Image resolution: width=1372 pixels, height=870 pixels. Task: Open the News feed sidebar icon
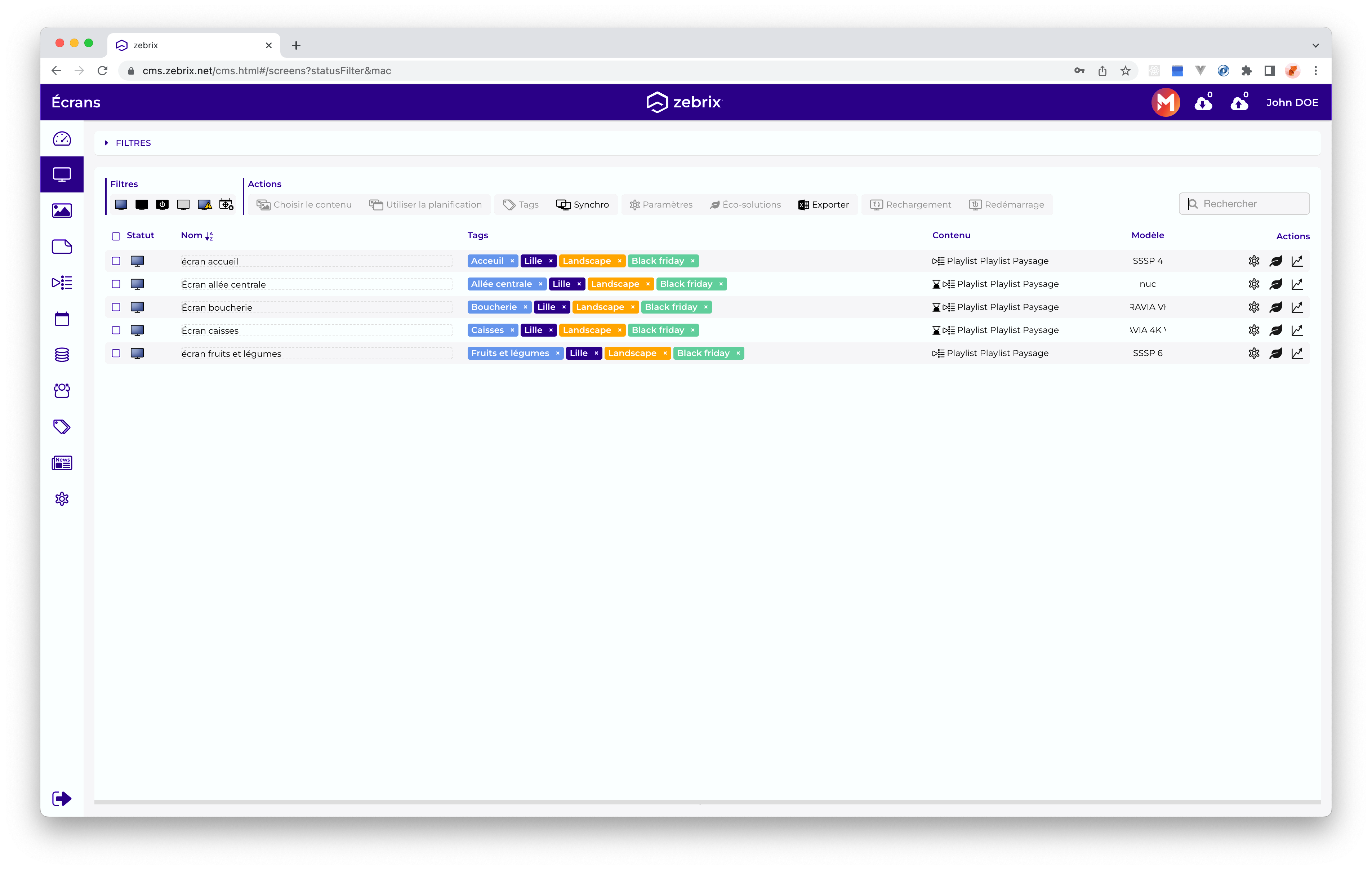(x=62, y=462)
